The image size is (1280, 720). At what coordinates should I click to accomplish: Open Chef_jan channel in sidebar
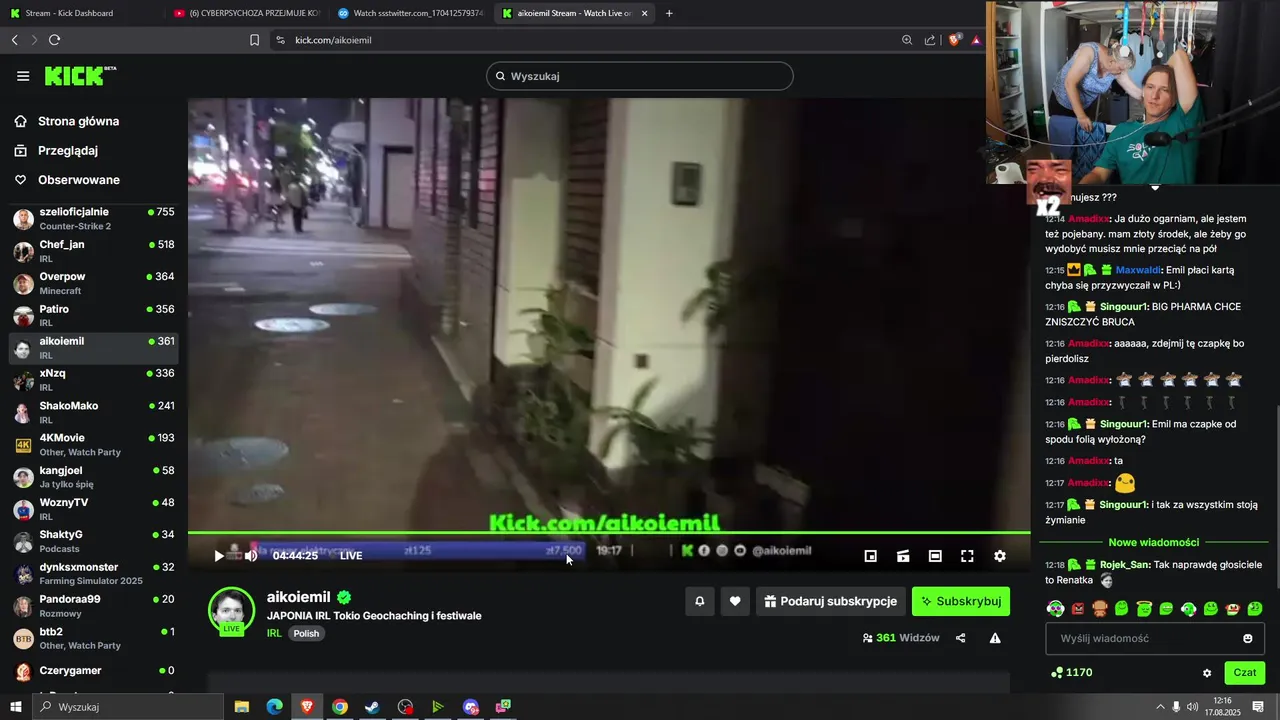click(x=94, y=251)
